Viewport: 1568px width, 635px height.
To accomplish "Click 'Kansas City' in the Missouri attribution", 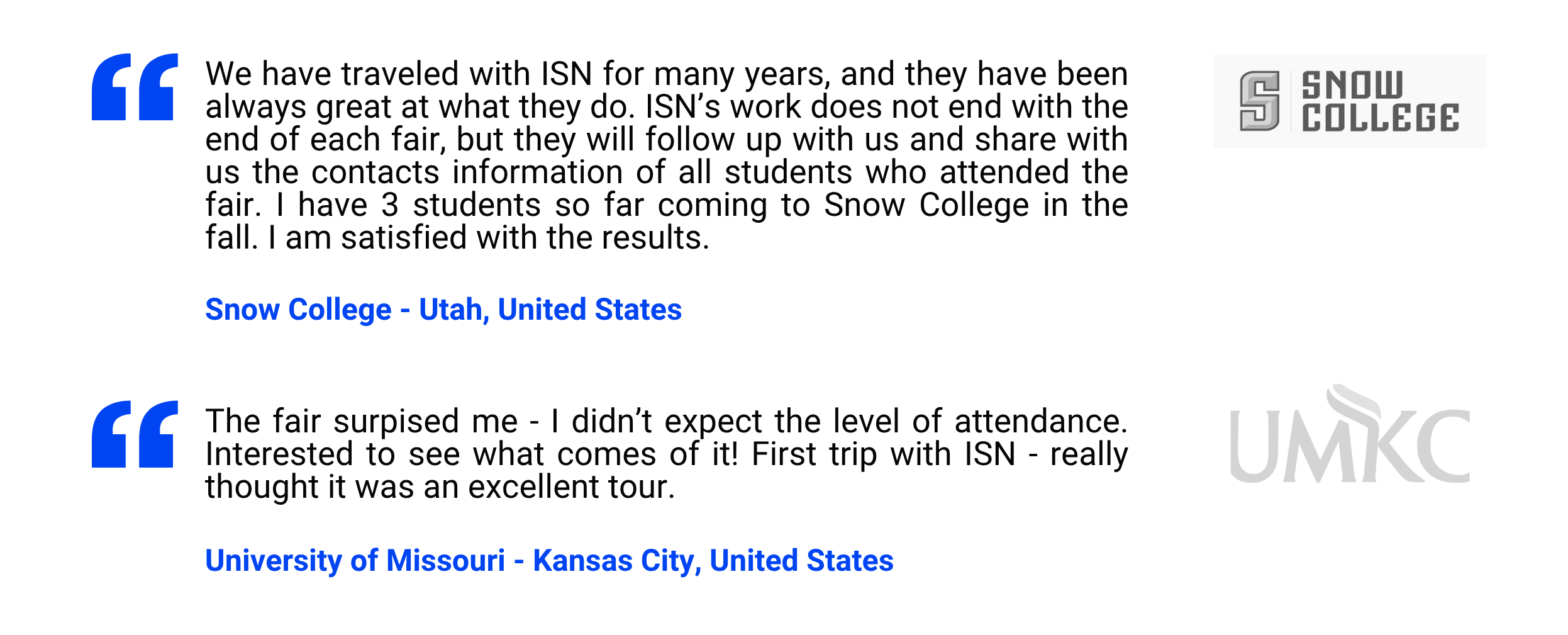I will (x=613, y=561).
